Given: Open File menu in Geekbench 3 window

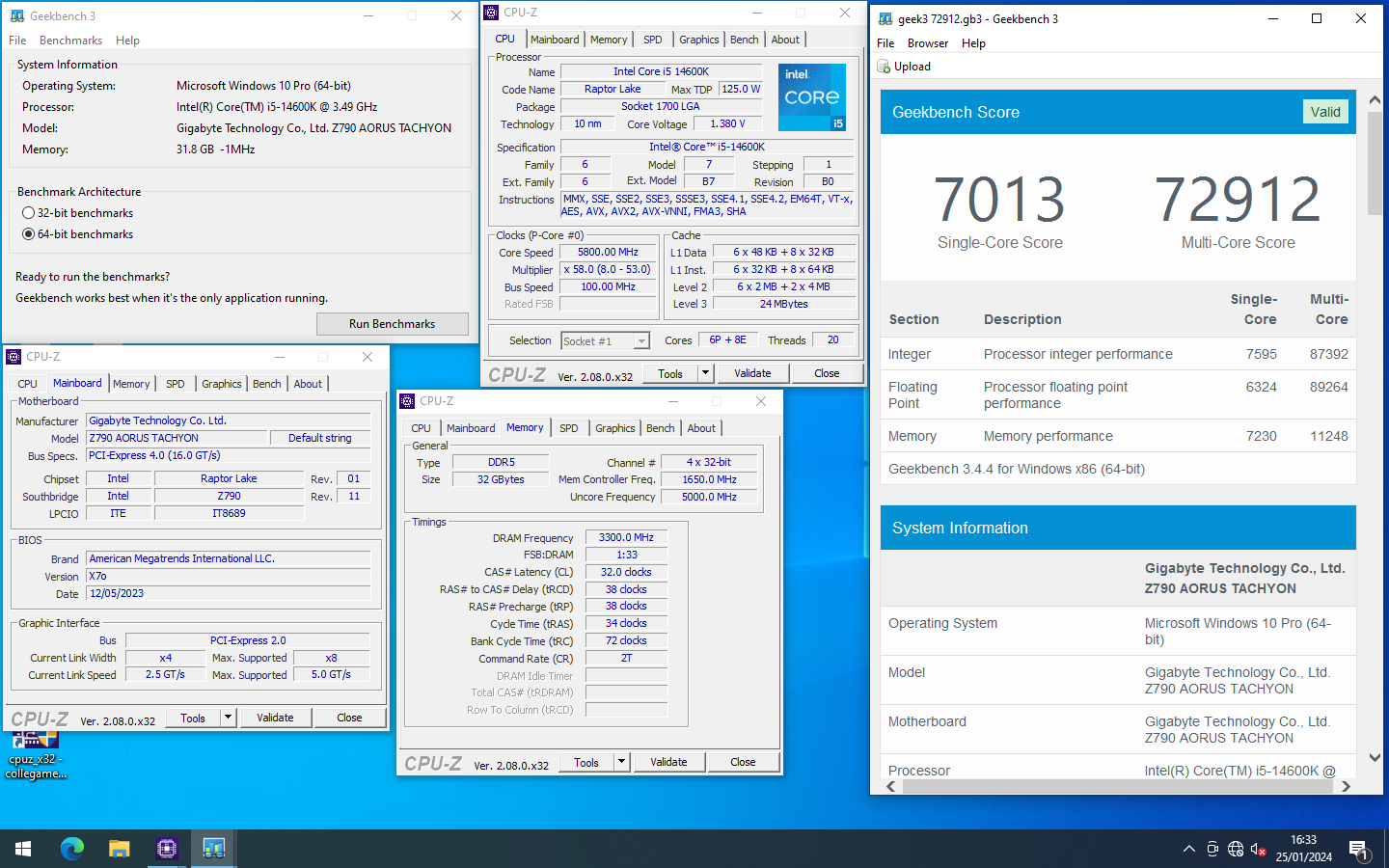Looking at the screenshot, I should pyautogui.click(x=17, y=41).
